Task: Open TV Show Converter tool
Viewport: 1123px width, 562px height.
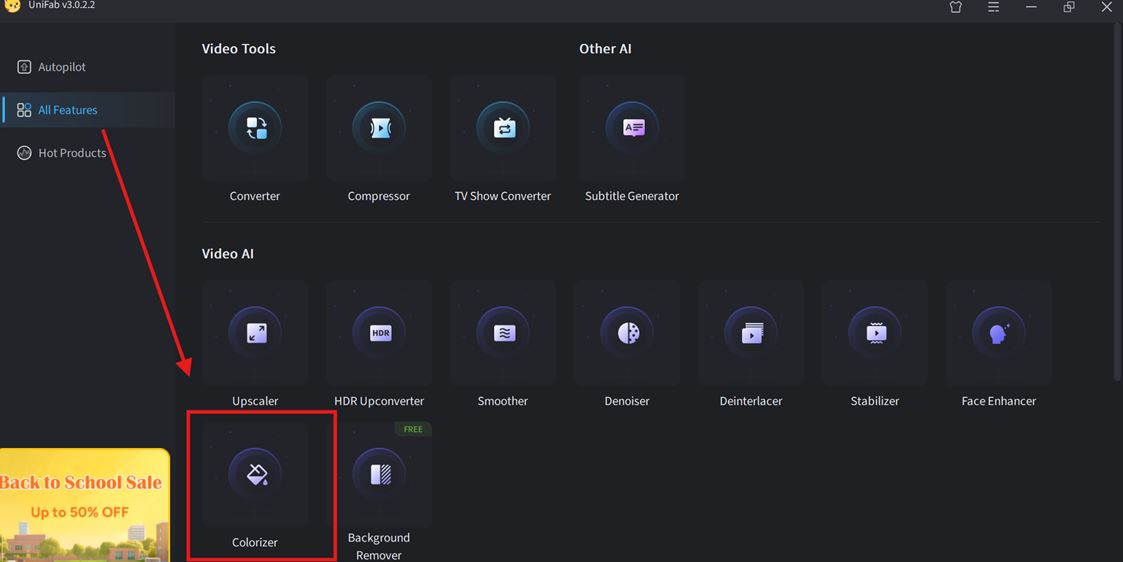Action: pos(503,129)
